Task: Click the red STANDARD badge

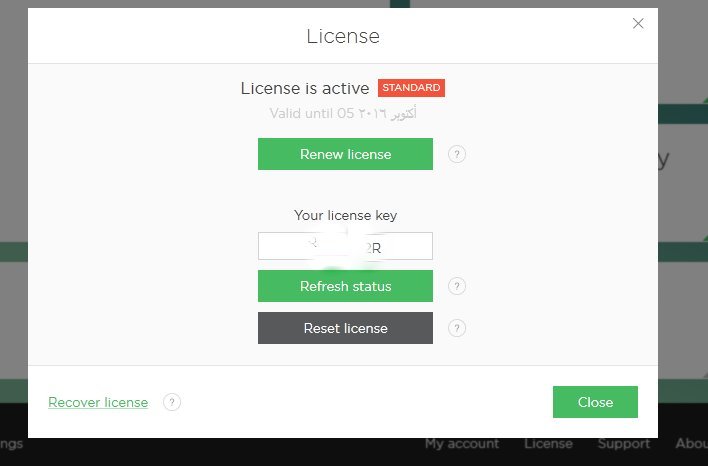Action: point(411,88)
